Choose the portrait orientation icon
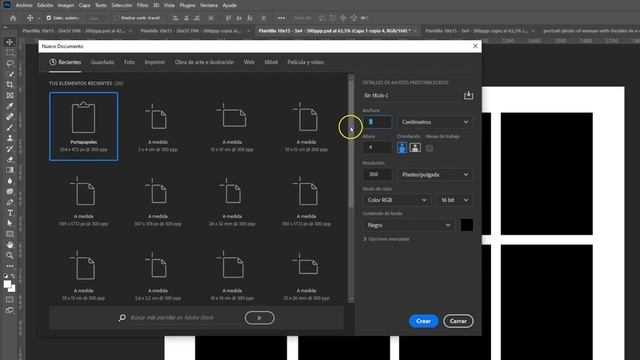This screenshot has width=640, height=360. pos(402,148)
